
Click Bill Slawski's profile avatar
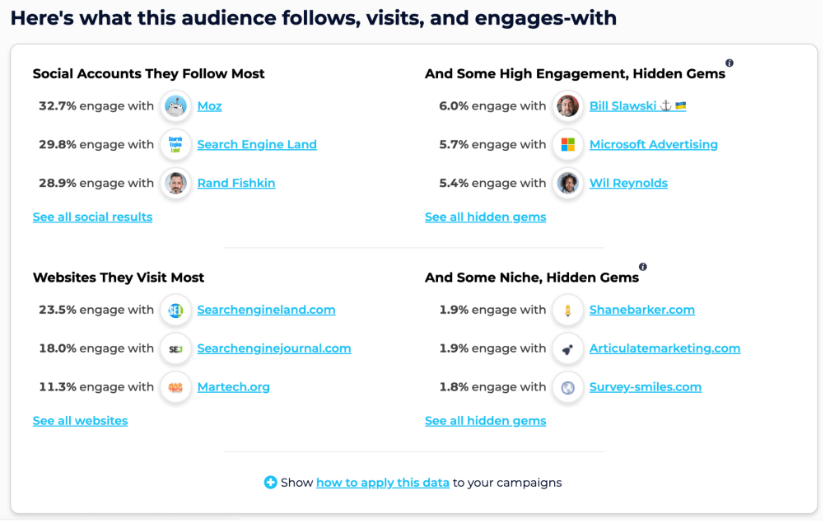click(568, 106)
